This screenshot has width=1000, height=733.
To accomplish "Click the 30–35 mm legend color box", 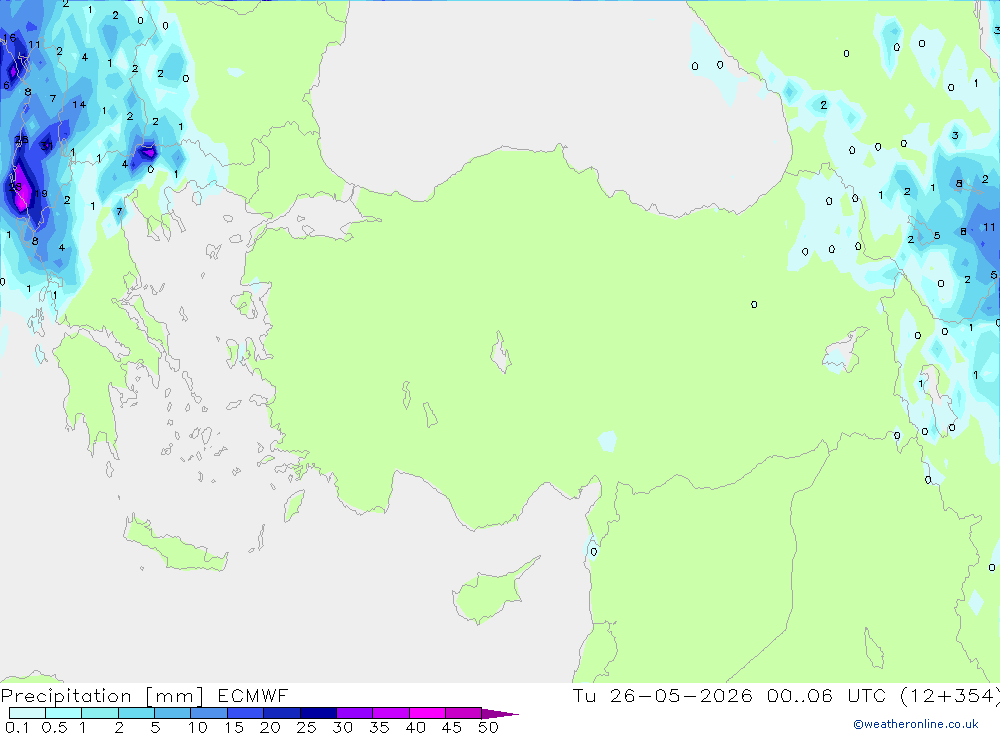I will 354,713.
